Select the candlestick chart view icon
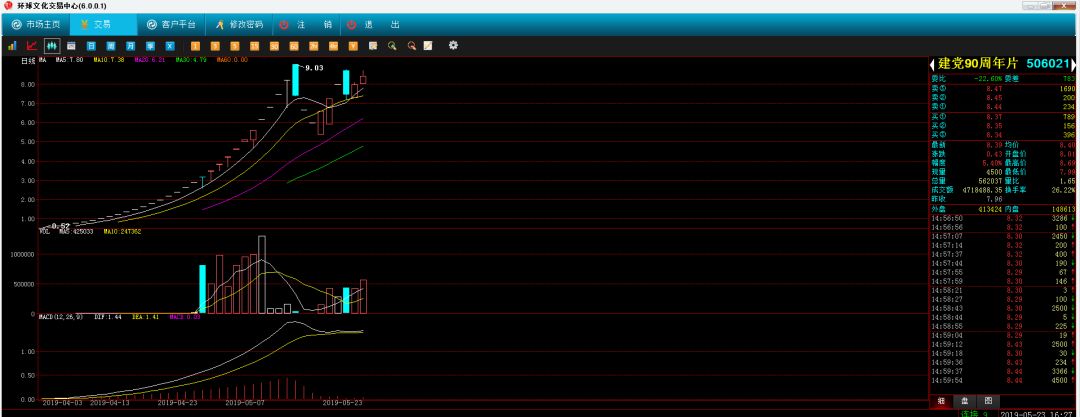 [52, 45]
